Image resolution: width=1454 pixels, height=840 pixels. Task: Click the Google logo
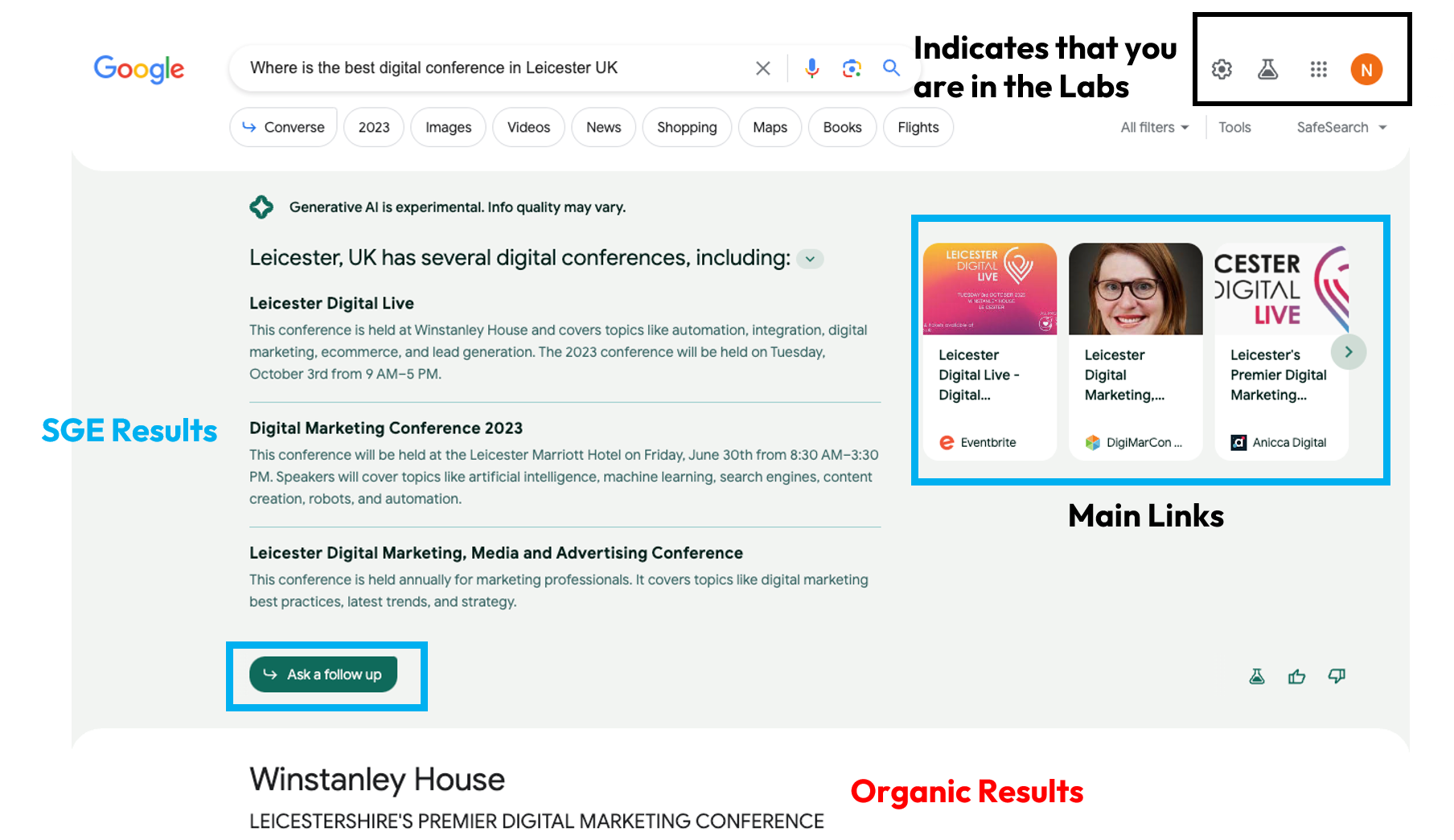click(139, 69)
